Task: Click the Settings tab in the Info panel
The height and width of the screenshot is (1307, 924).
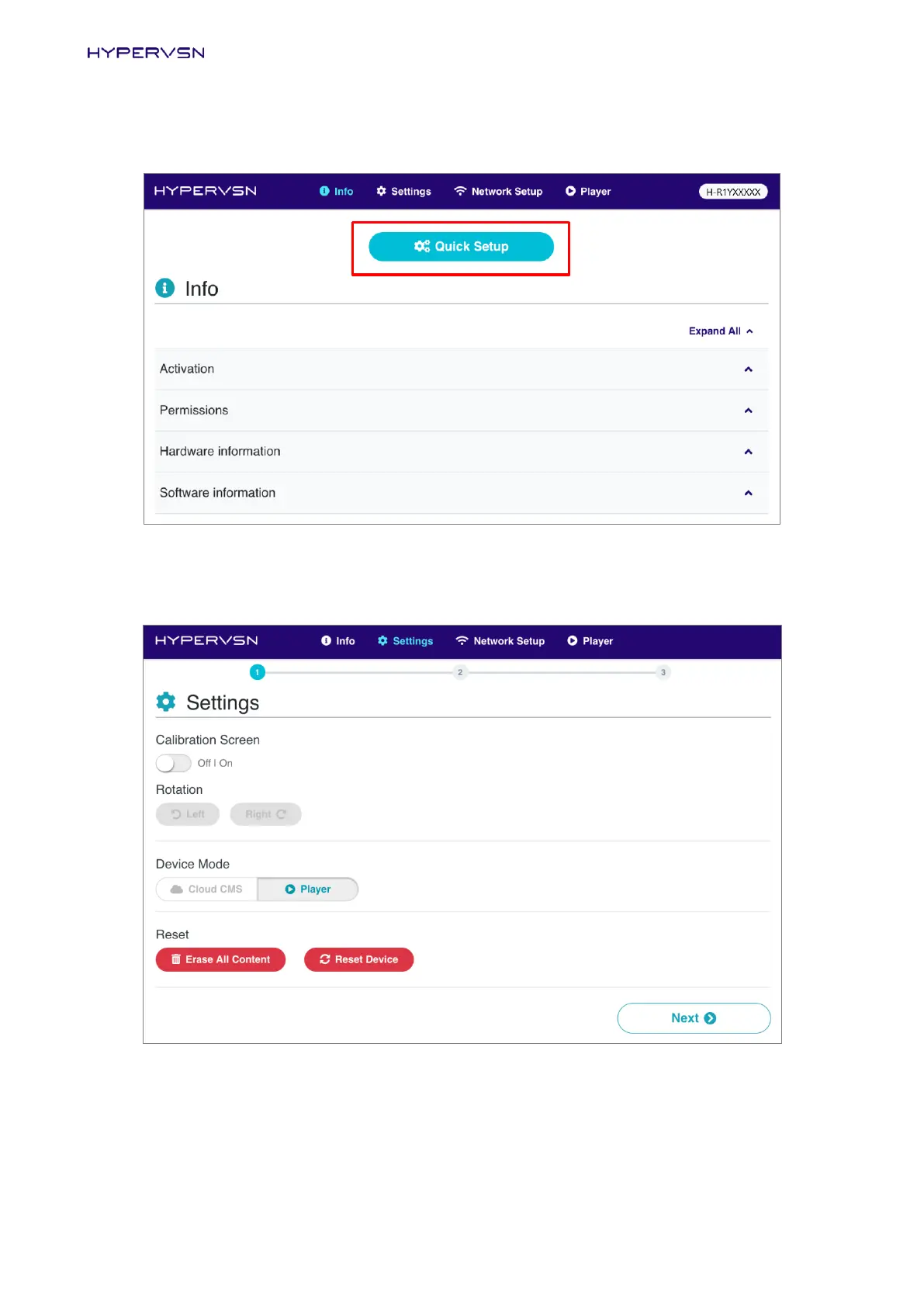Action: pyautogui.click(x=403, y=192)
